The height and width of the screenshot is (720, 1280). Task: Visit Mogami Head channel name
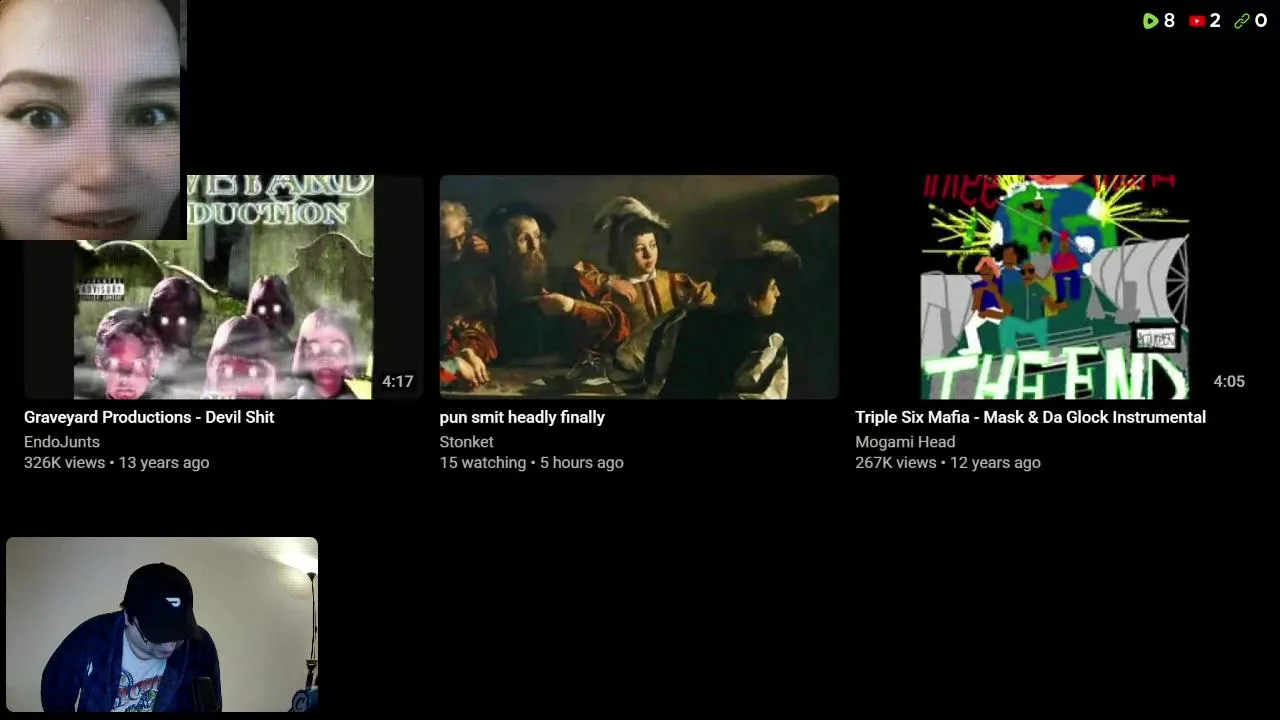pyautogui.click(x=905, y=442)
